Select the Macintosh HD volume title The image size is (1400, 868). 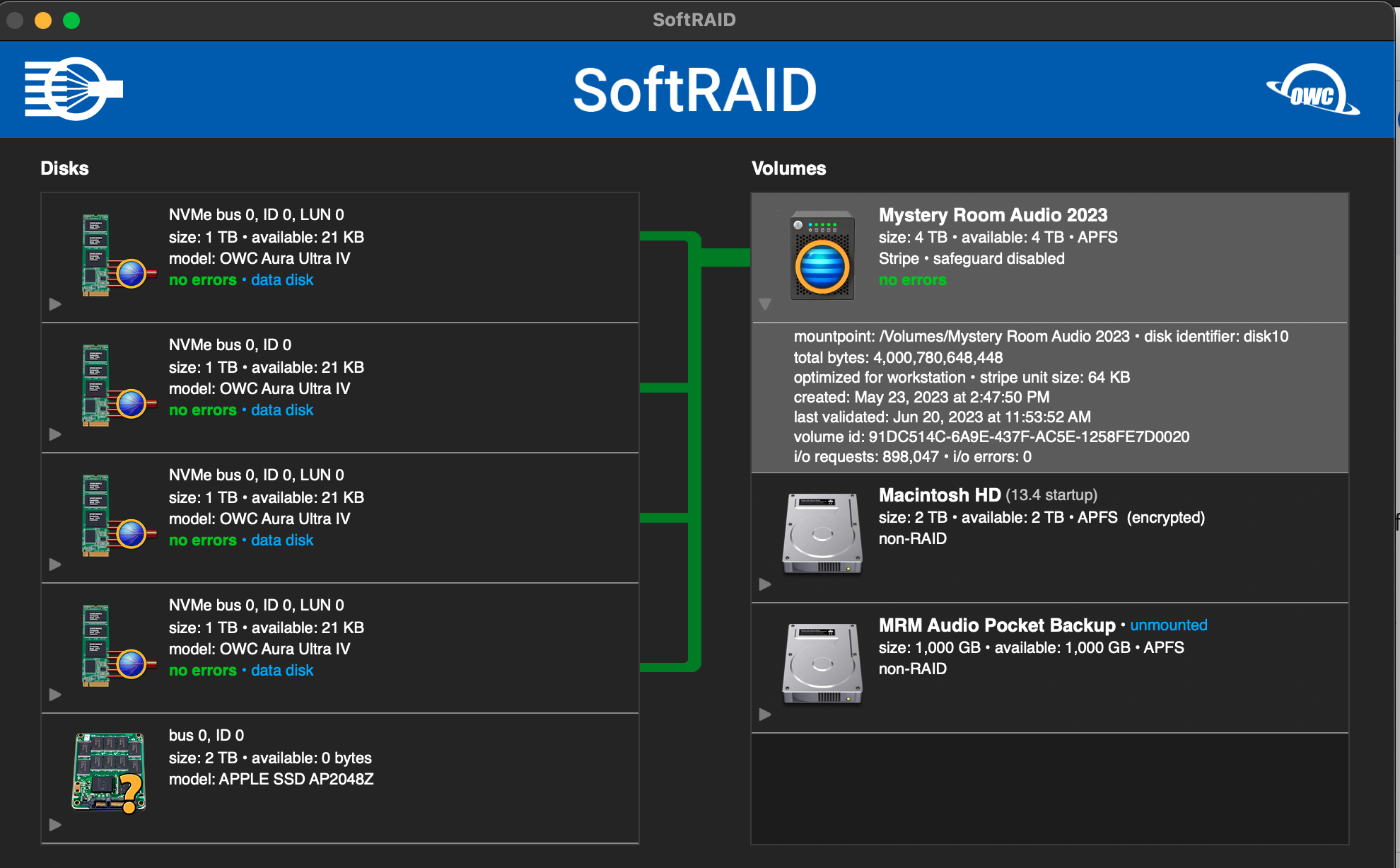939,495
